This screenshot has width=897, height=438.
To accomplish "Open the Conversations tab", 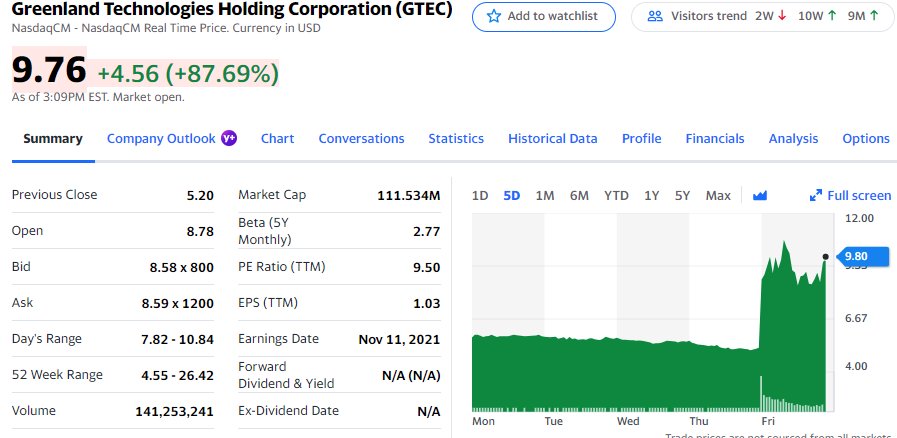I will pyautogui.click(x=361, y=138).
